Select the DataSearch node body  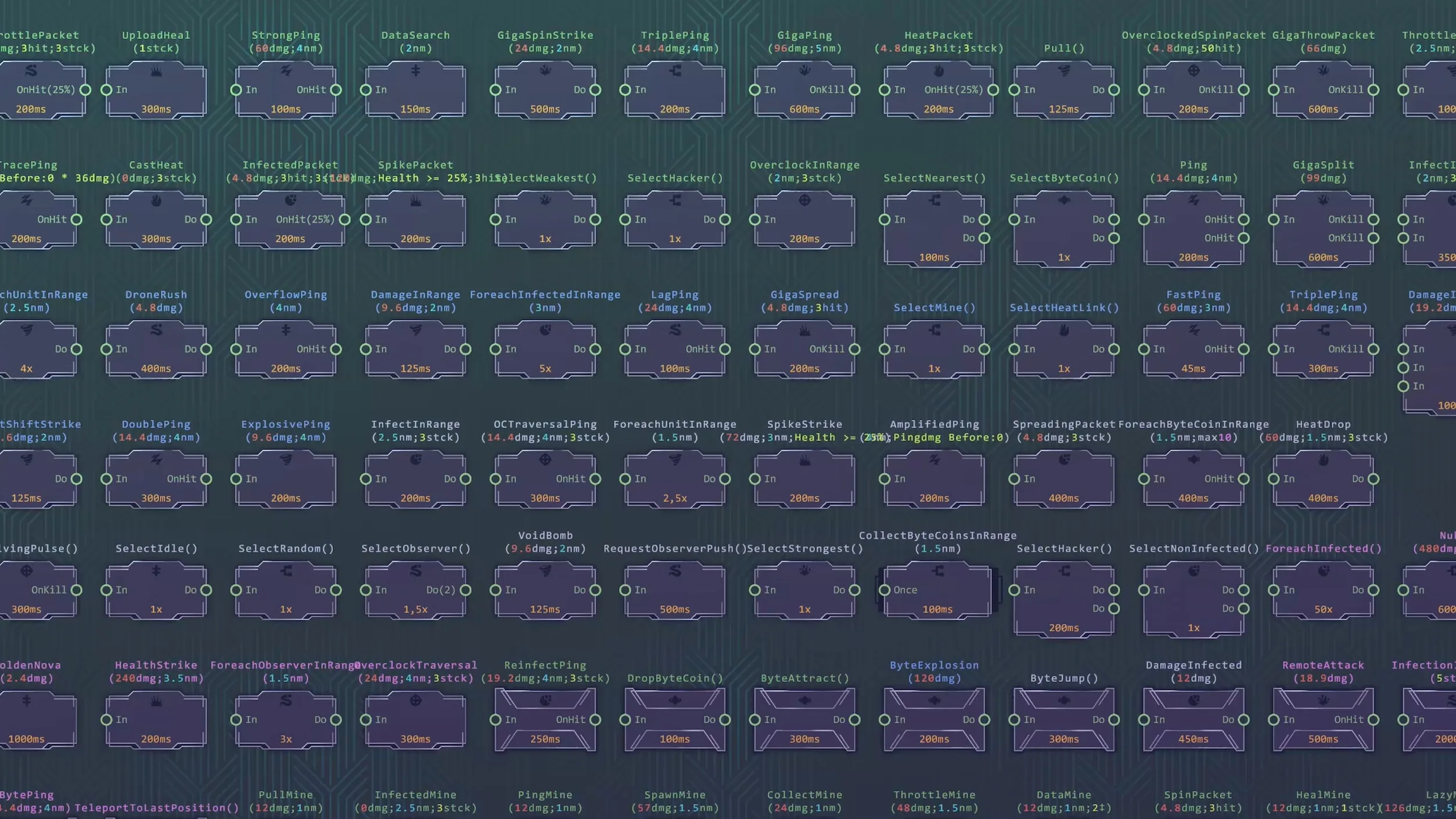(415, 91)
